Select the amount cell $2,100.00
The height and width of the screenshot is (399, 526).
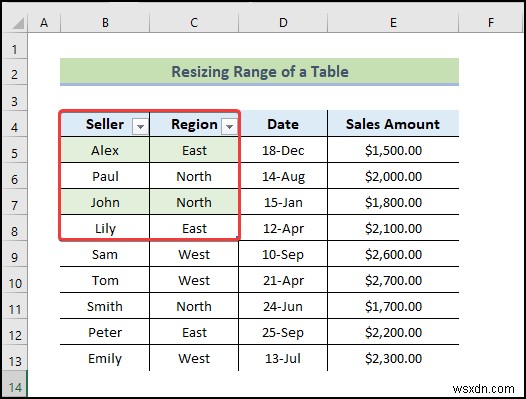(393, 228)
